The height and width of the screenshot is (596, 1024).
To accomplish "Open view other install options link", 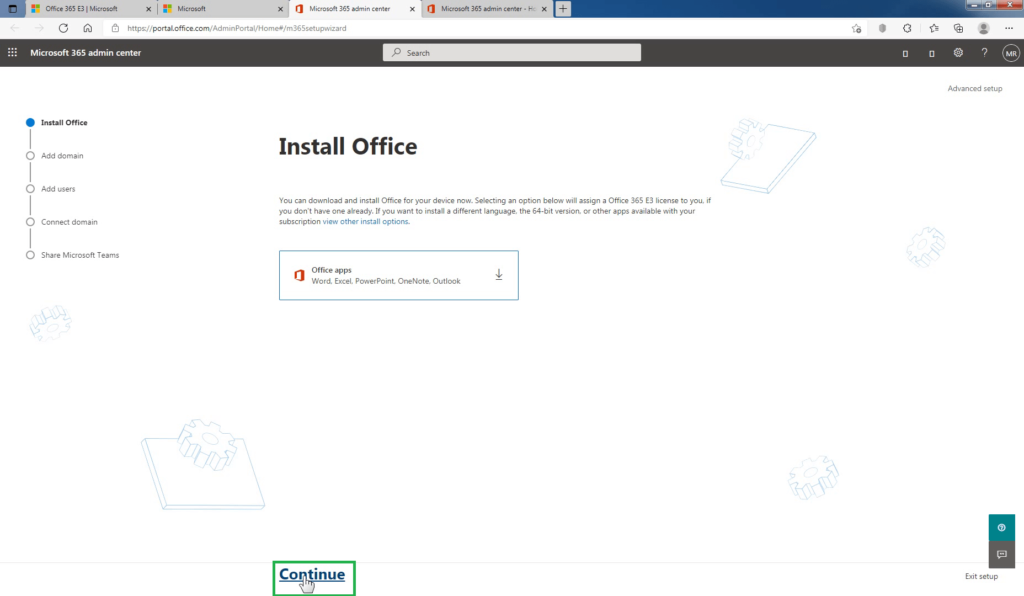I will 366,222.
